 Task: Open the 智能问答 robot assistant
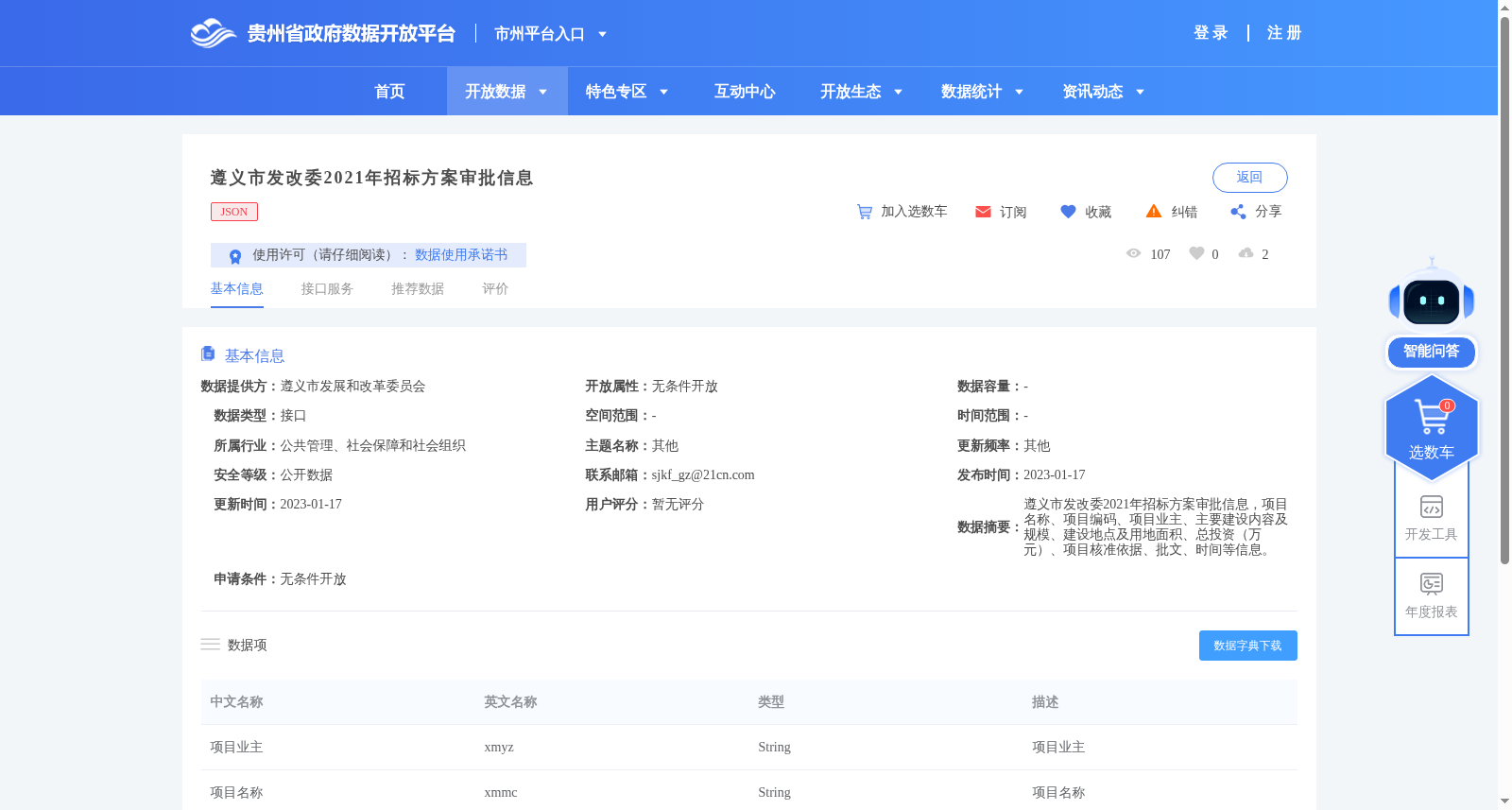(1432, 312)
